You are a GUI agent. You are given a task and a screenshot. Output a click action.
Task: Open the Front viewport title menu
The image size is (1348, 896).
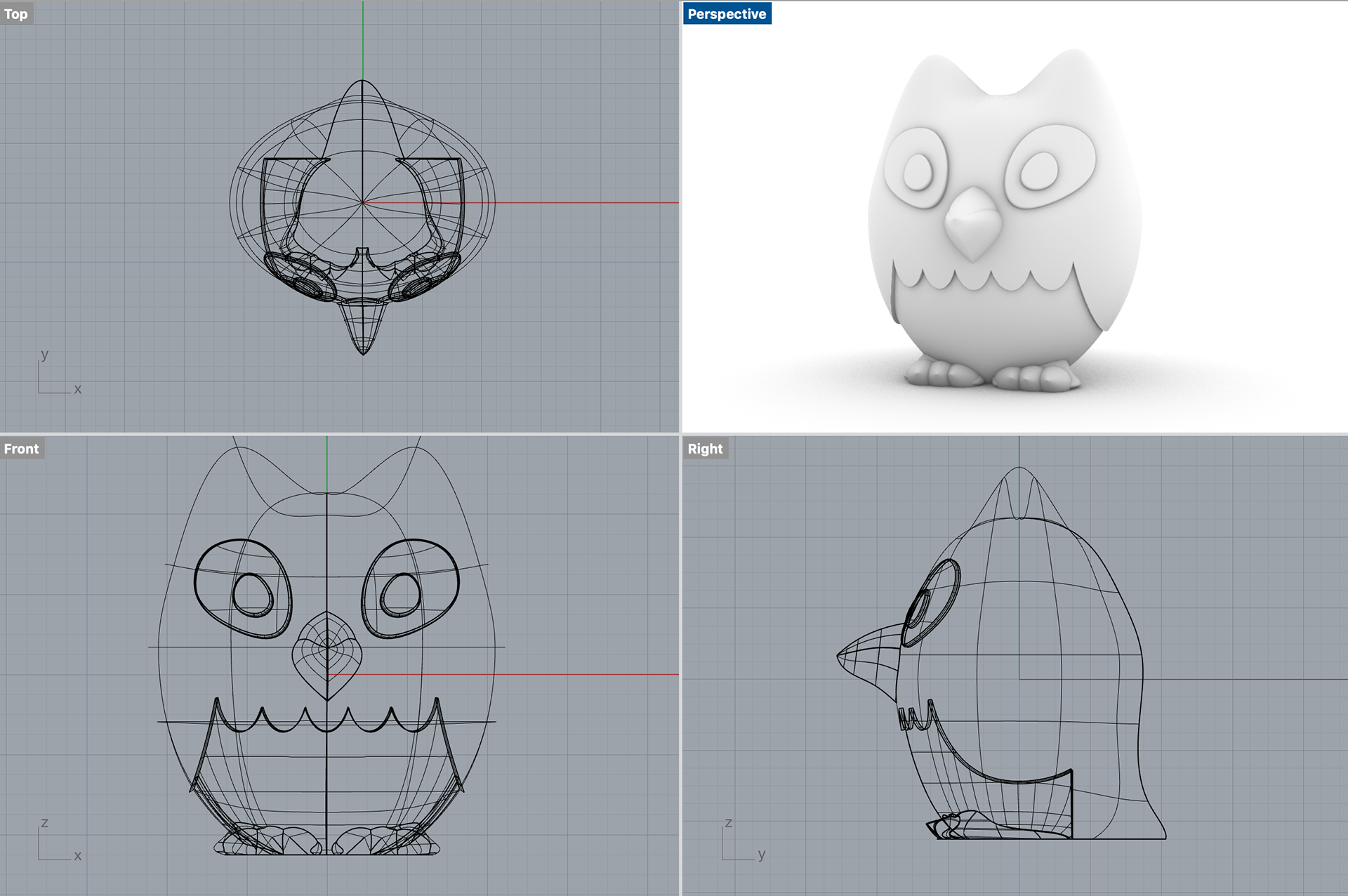(x=22, y=449)
